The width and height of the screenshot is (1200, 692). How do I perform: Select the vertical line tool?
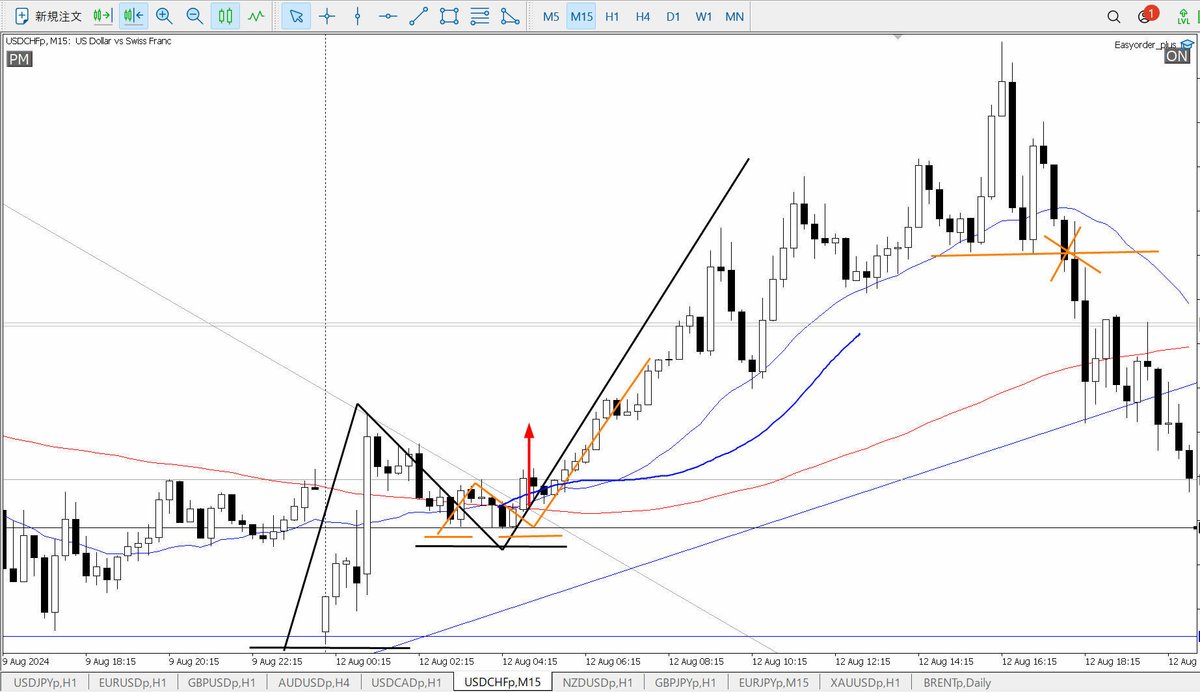pos(357,16)
